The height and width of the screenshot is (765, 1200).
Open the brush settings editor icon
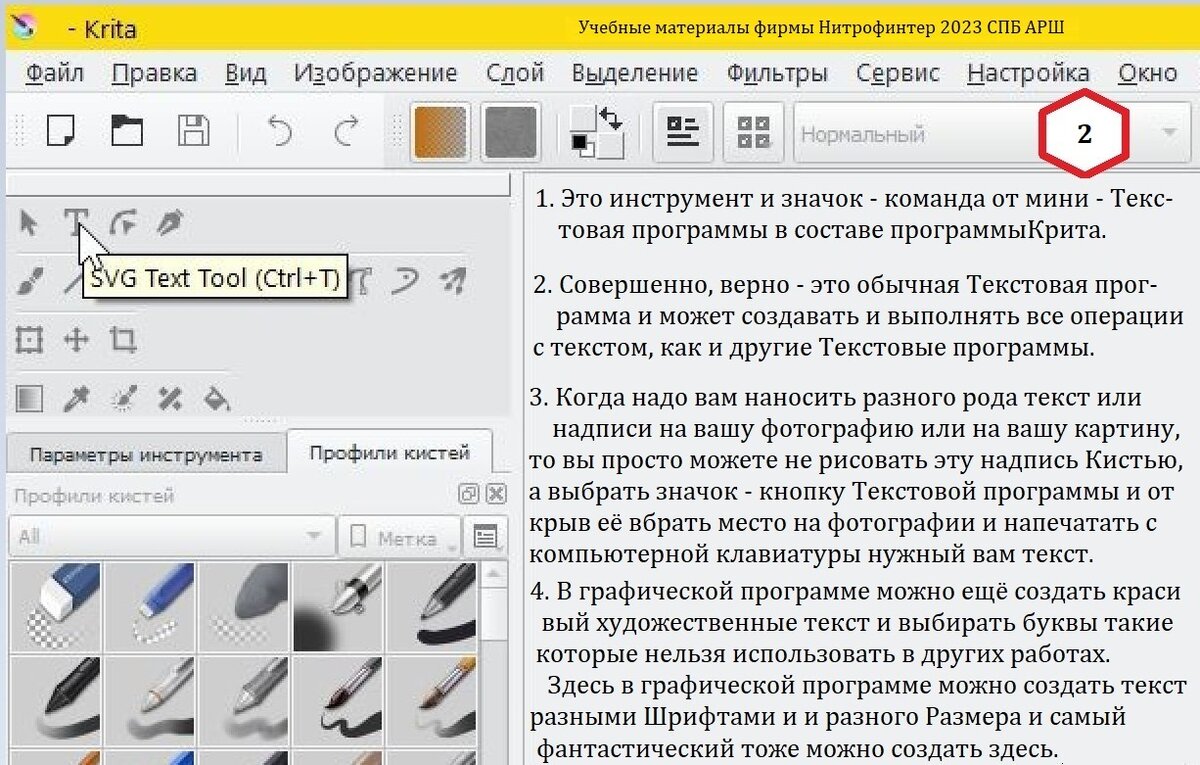click(x=683, y=131)
